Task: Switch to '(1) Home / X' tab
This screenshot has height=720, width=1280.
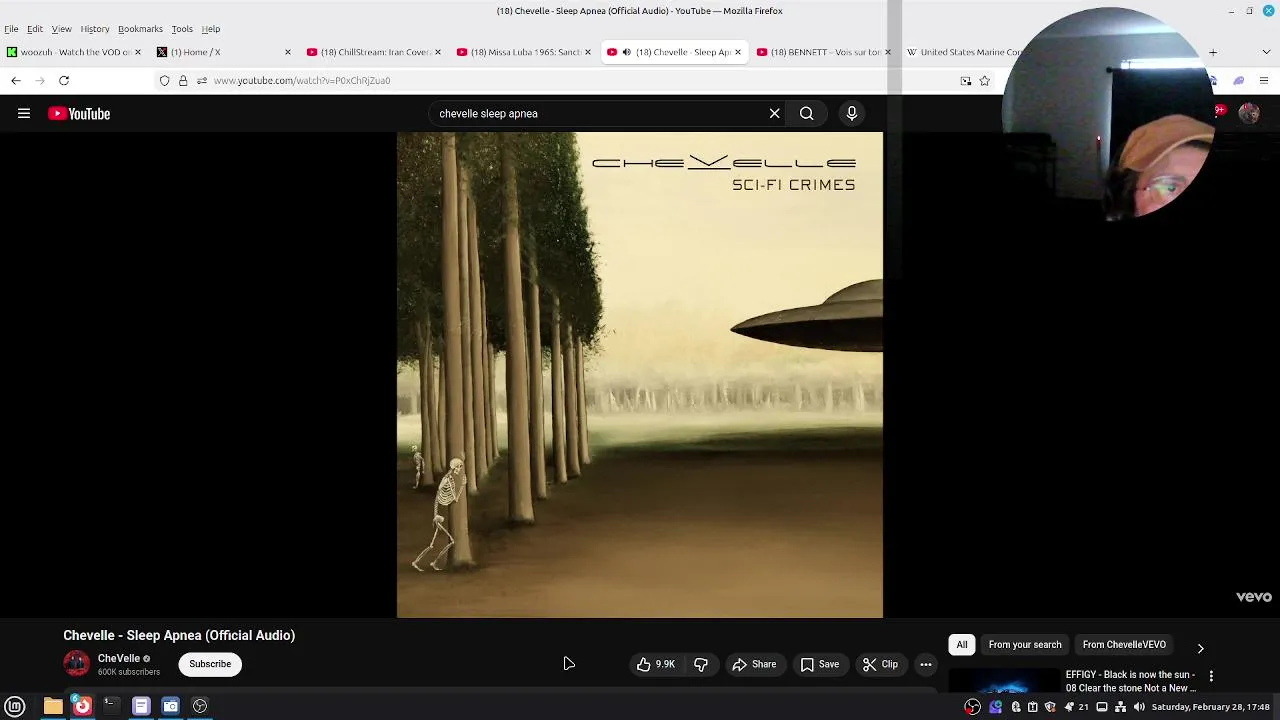Action: (x=222, y=52)
